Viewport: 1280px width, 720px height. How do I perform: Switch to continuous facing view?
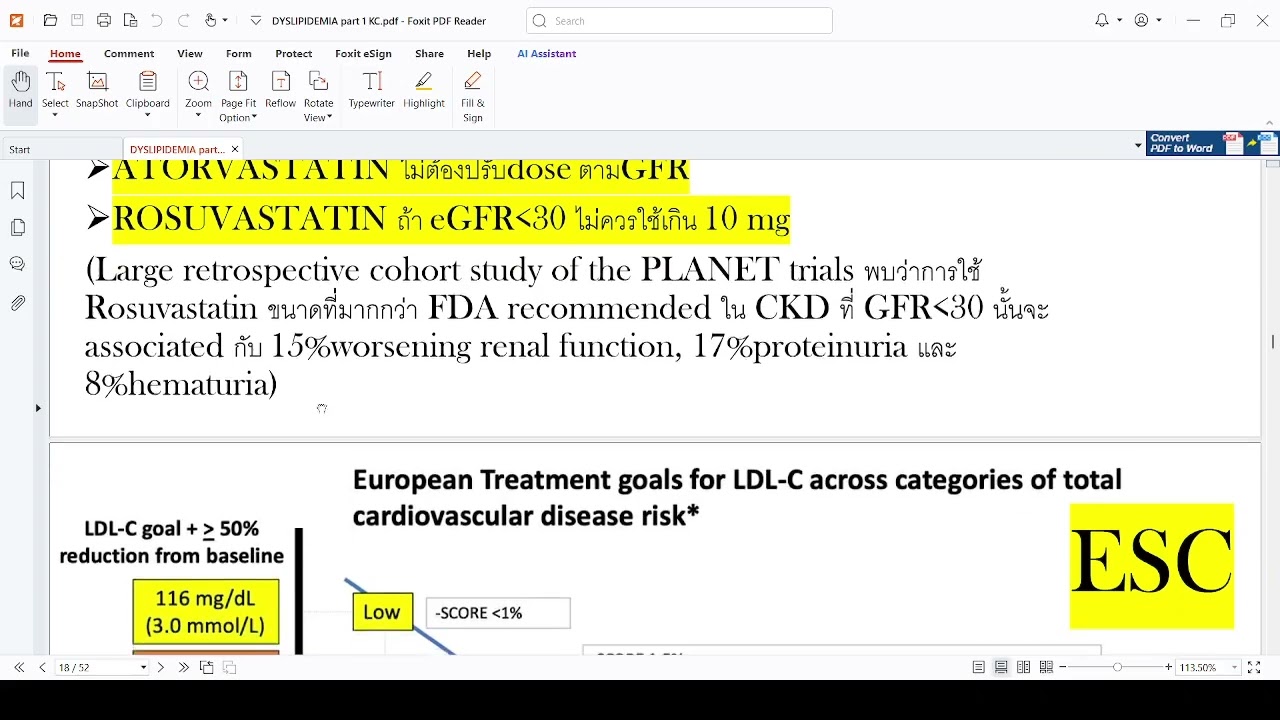(1046, 667)
